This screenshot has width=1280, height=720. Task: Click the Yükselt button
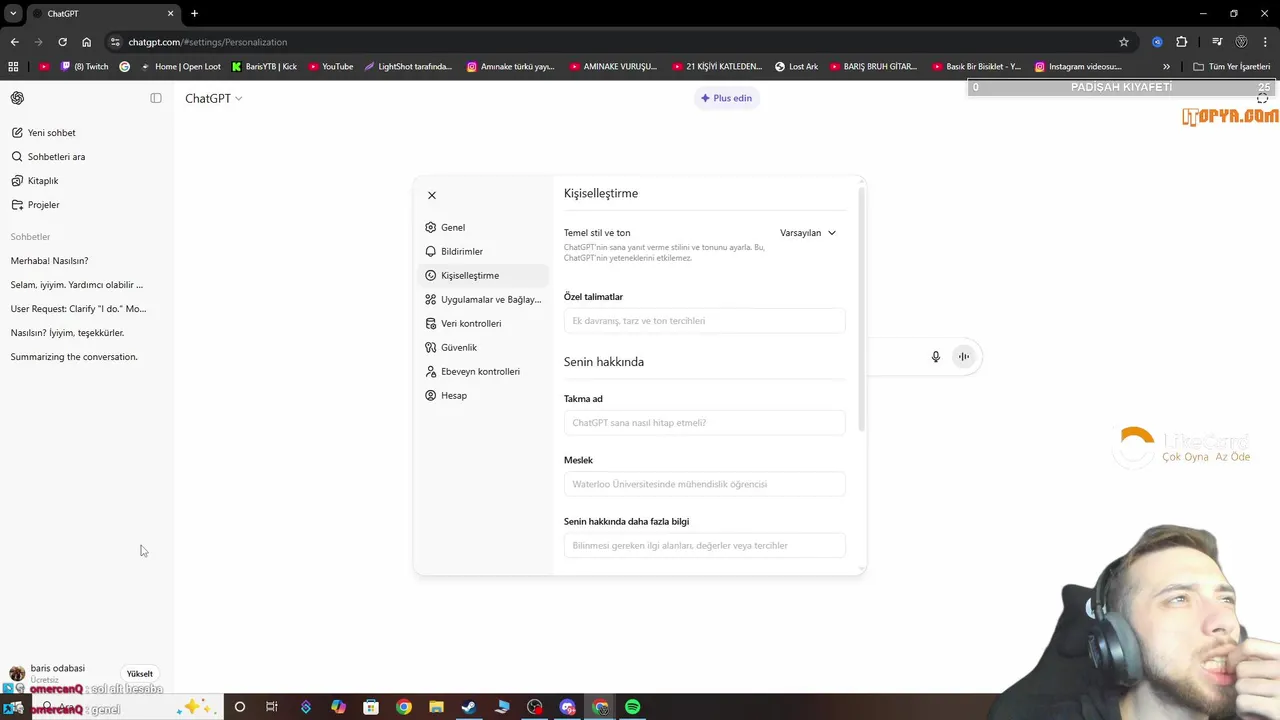[x=140, y=674]
